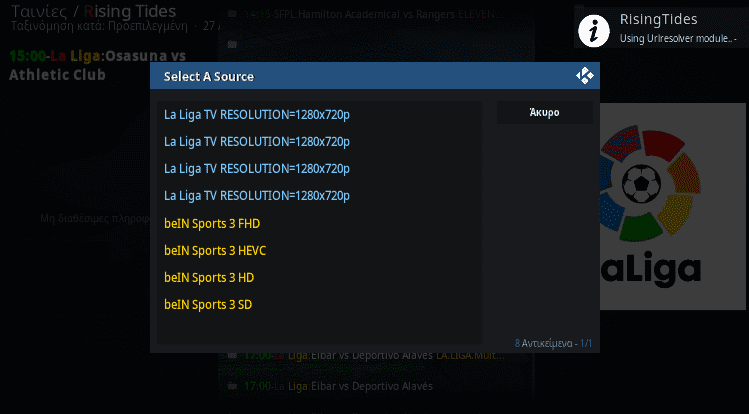Click the RisingTides notification title

[x=658, y=20]
